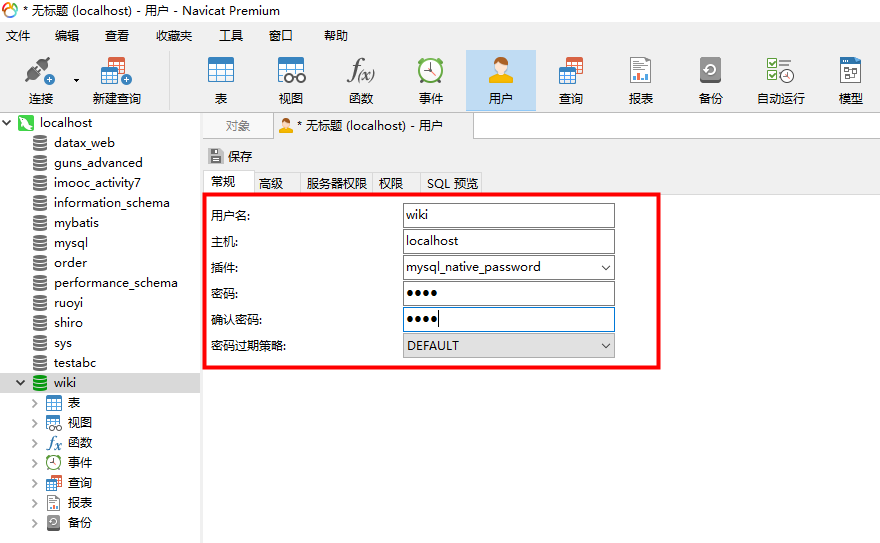Viewport: 880px width, 543px height.
Task: Open the 查看 menu
Action: point(117,36)
